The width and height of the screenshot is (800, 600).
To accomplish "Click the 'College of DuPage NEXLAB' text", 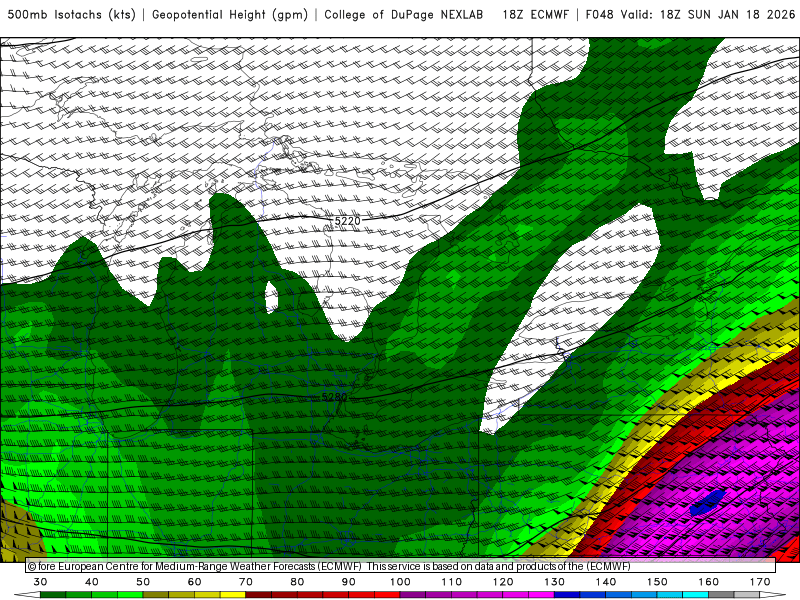I will click(x=404, y=15).
